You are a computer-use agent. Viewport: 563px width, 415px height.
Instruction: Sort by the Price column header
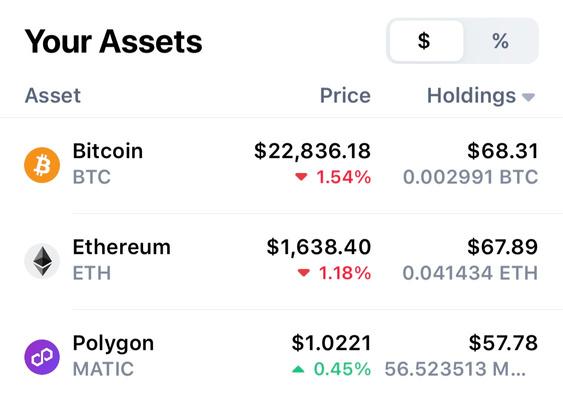point(345,96)
